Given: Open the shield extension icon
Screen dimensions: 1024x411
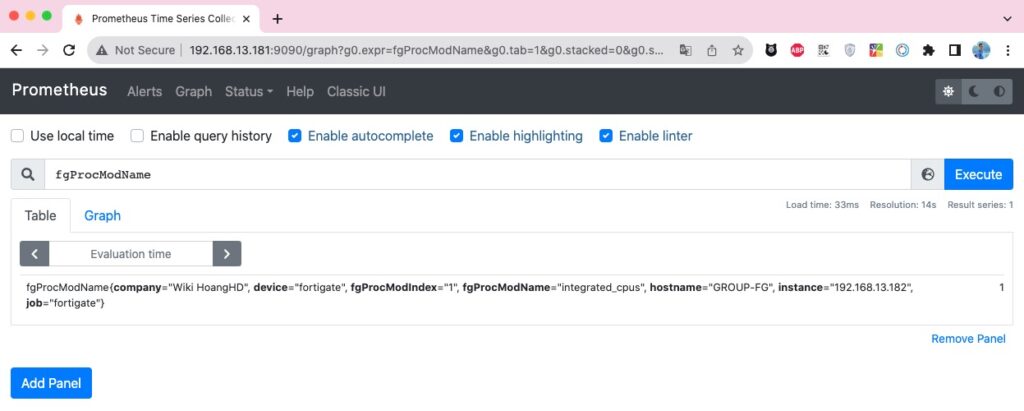Looking at the screenshot, I should click(x=850, y=50).
